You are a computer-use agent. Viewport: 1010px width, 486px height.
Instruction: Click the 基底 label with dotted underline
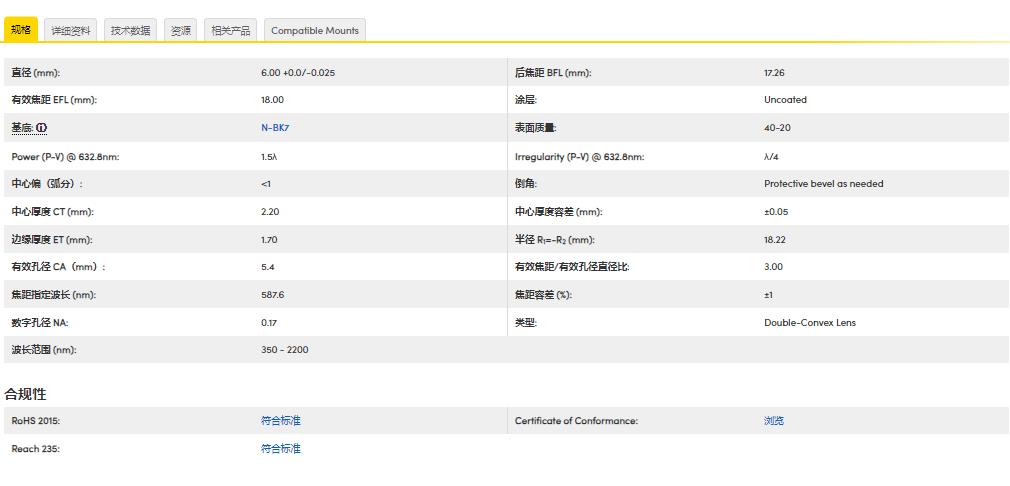pyautogui.click(x=21, y=128)
